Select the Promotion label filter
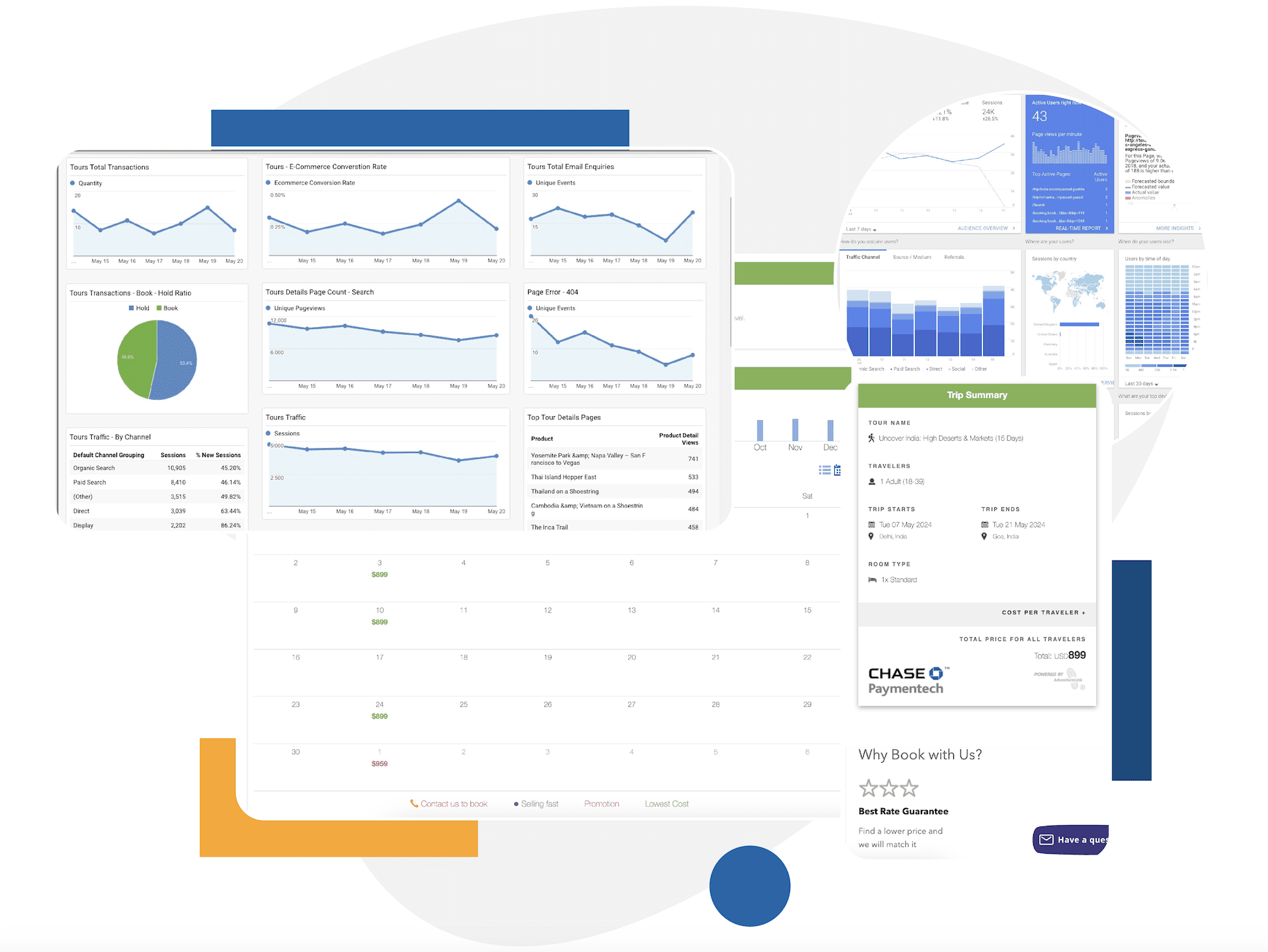 click(x=601, y=804)
